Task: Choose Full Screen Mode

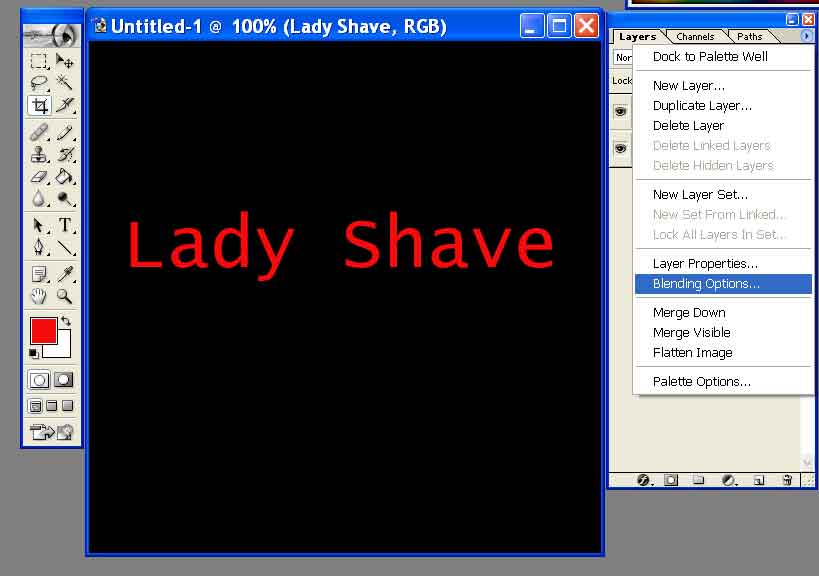Action: pyautogui.click(x=68, y=406)
